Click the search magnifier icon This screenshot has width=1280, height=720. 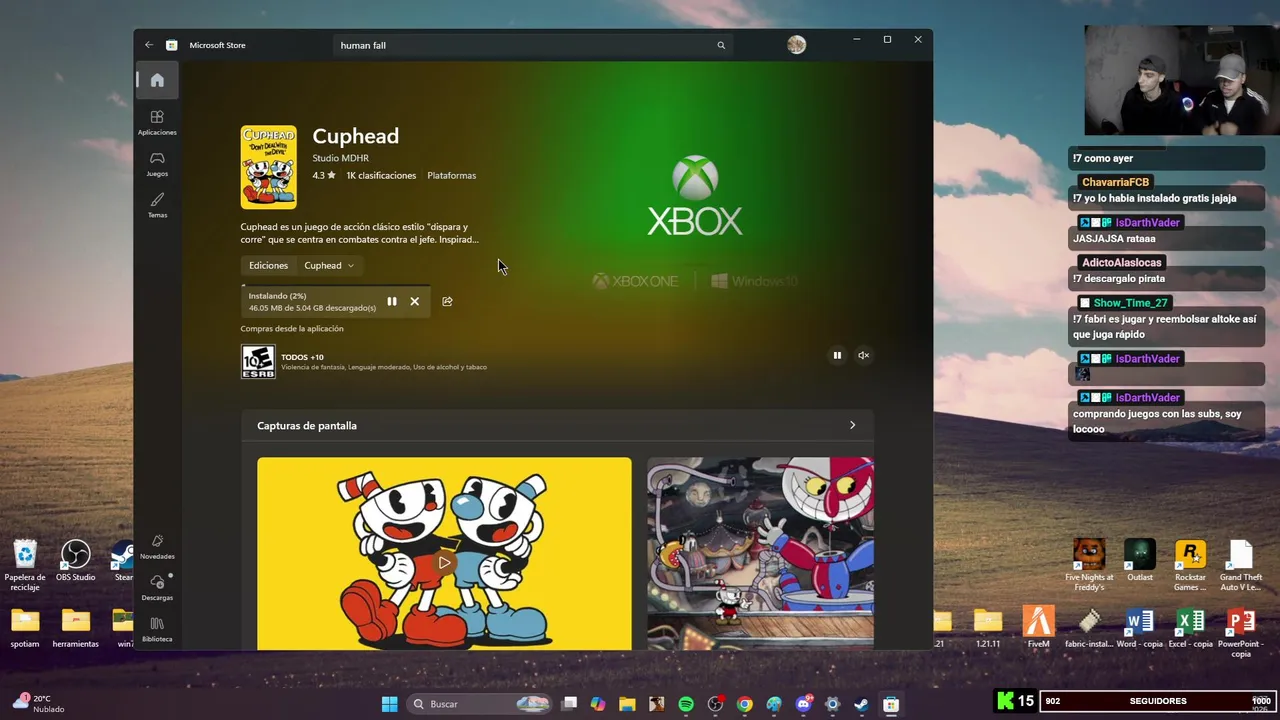tap(720, 45)
